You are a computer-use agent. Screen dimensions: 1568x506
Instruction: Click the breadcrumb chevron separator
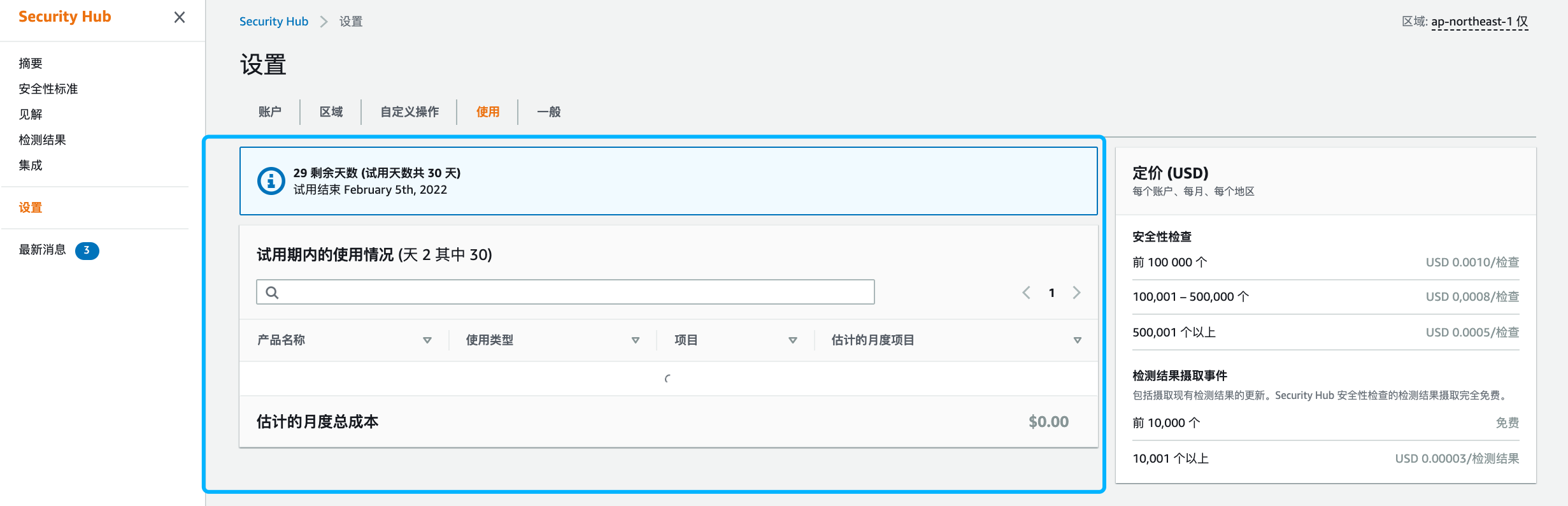[x=324, y=22]
